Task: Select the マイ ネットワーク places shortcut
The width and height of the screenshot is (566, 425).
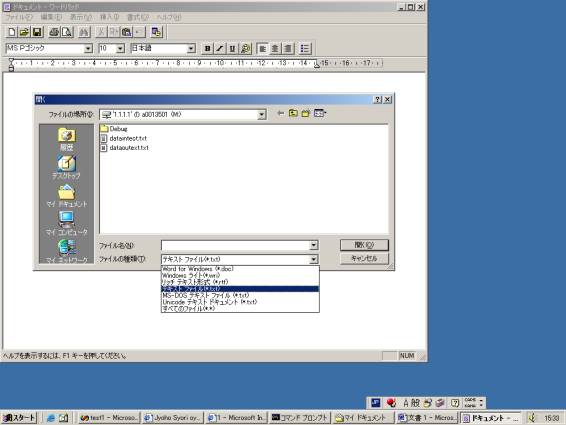Action: (x=66, y=251)
